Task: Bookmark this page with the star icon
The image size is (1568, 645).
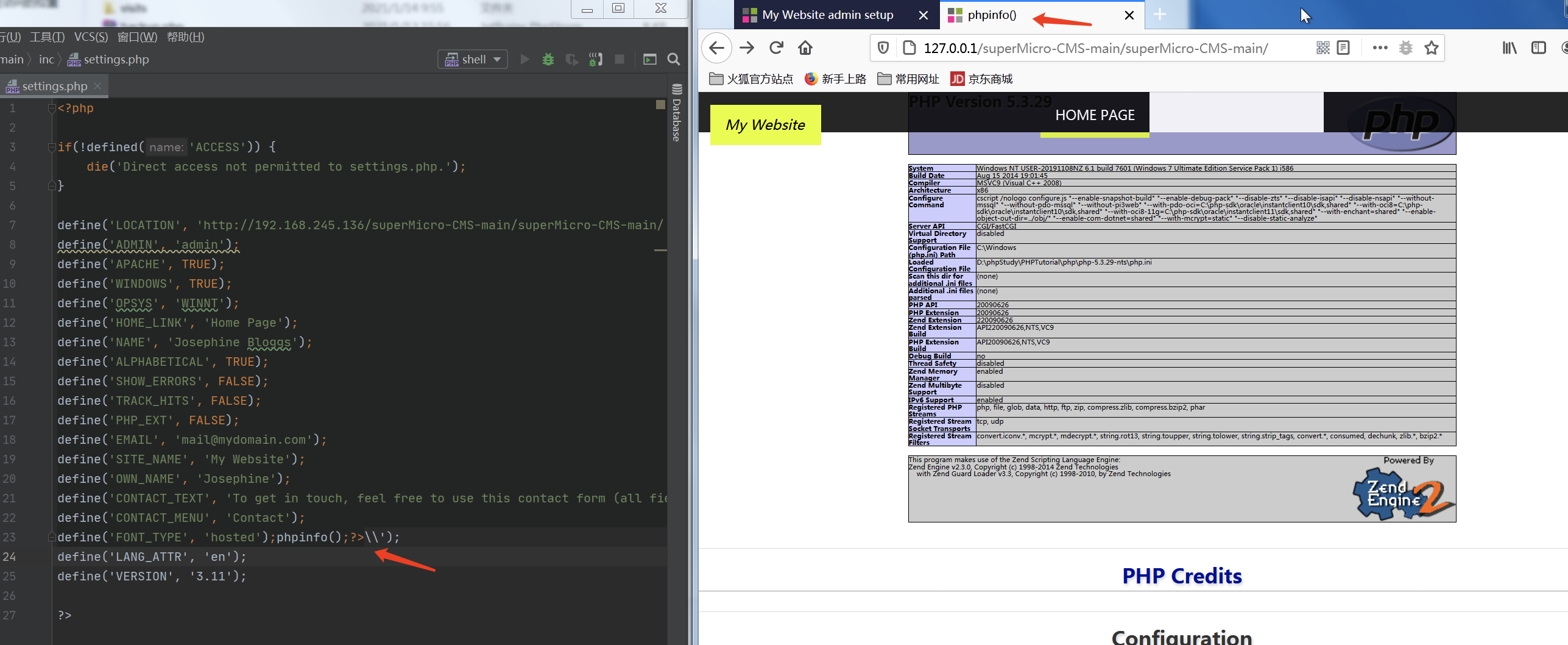Action: point(1432,48)
